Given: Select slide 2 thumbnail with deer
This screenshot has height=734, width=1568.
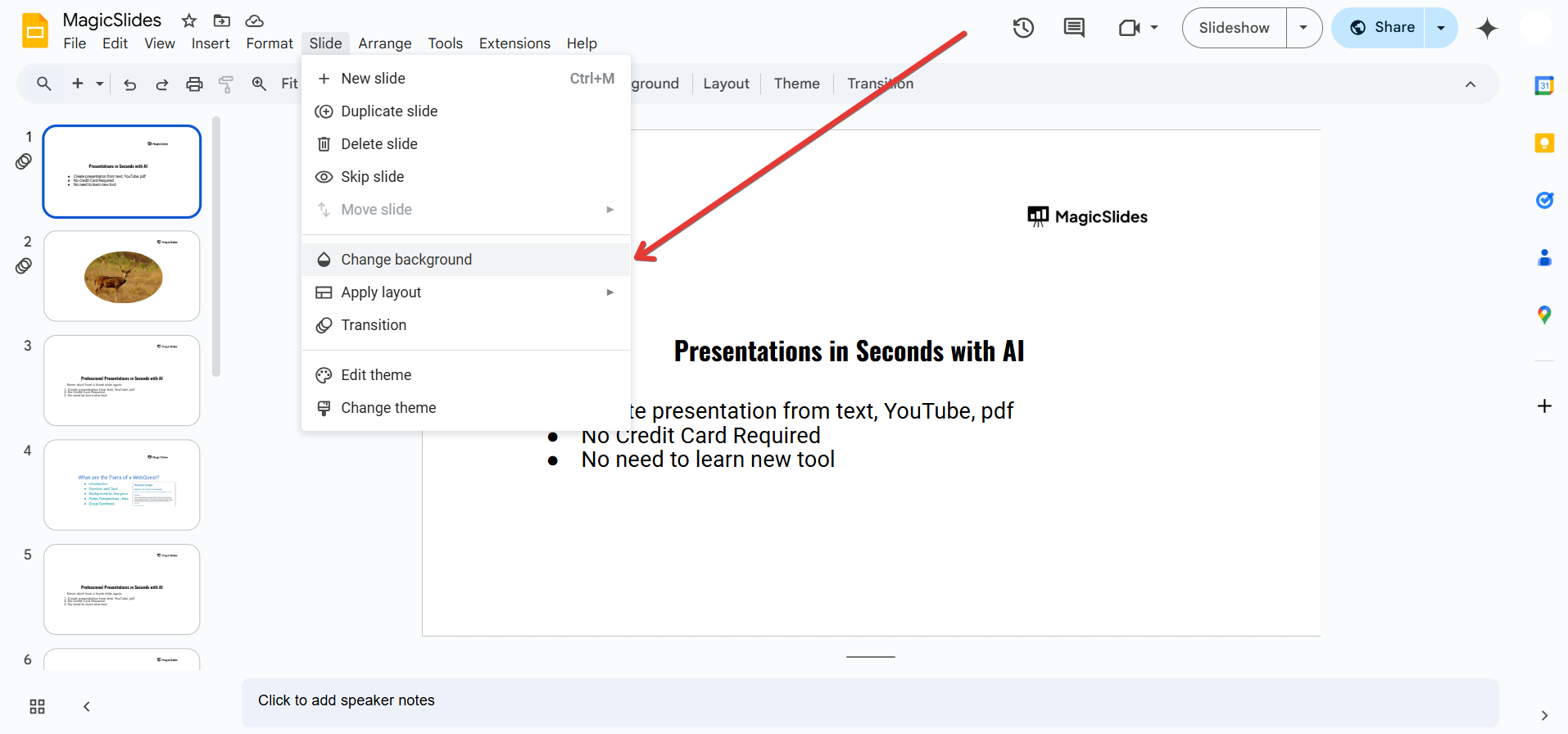Looking at the screenshot, I should point(122,276).
